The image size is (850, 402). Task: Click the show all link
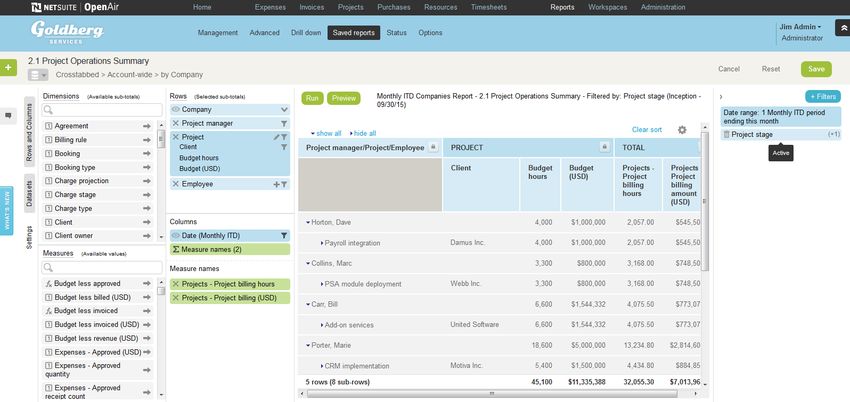[x=329, y=133]
